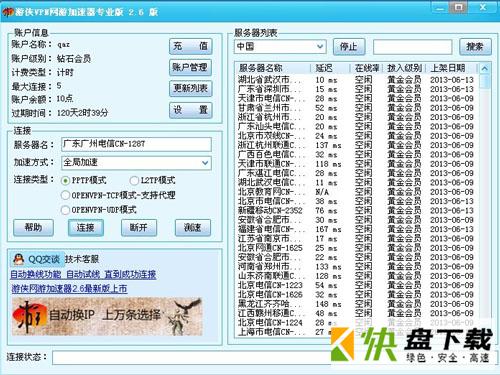The width and height of the screenshot is (500, 375).
Task: Select server row 北京网通CN-1625
Action: tap(356, 248)
